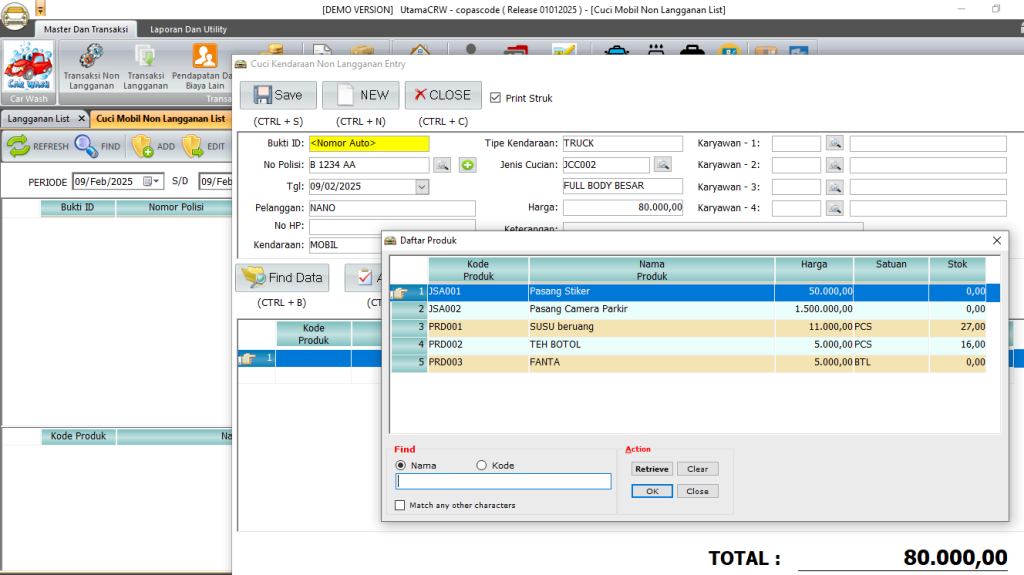Click the Refresh icon in list toolbar
Image resolution: width=1024 pixels, height=575 pixels.
(x=19, y=146)
